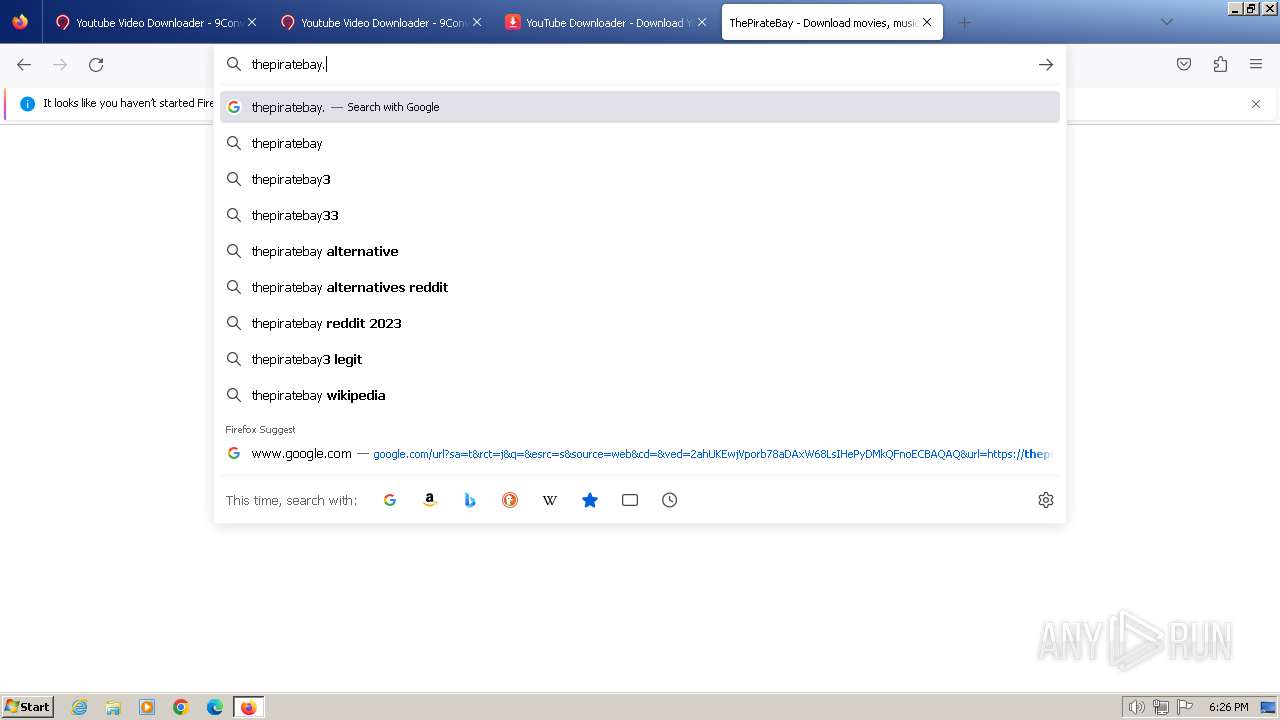Open a new tab with the plus button
This screenshot has width=1280, height=720.
coord(964,22)
